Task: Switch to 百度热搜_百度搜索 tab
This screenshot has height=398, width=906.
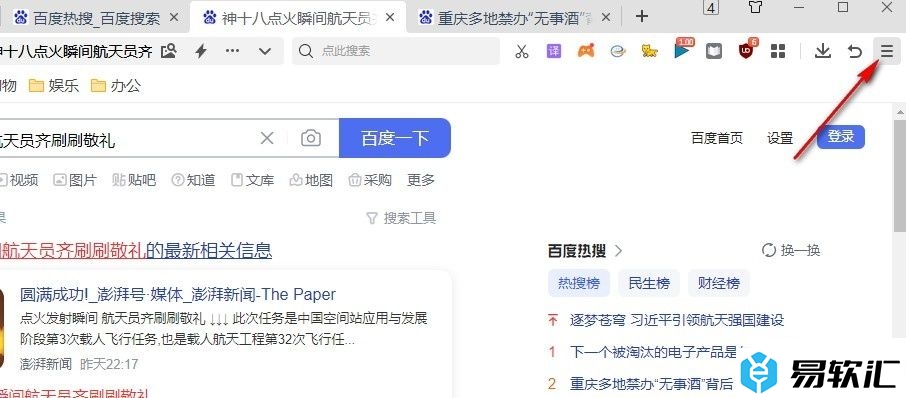Action: [96, 18]
